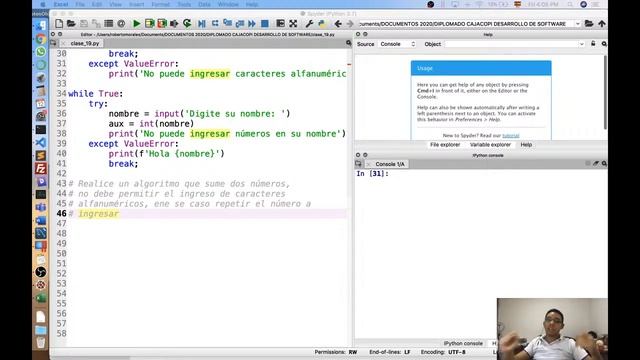640x360 pixels.
Task: Open the Trash in the Dock
Action: [x=40, y=342]
